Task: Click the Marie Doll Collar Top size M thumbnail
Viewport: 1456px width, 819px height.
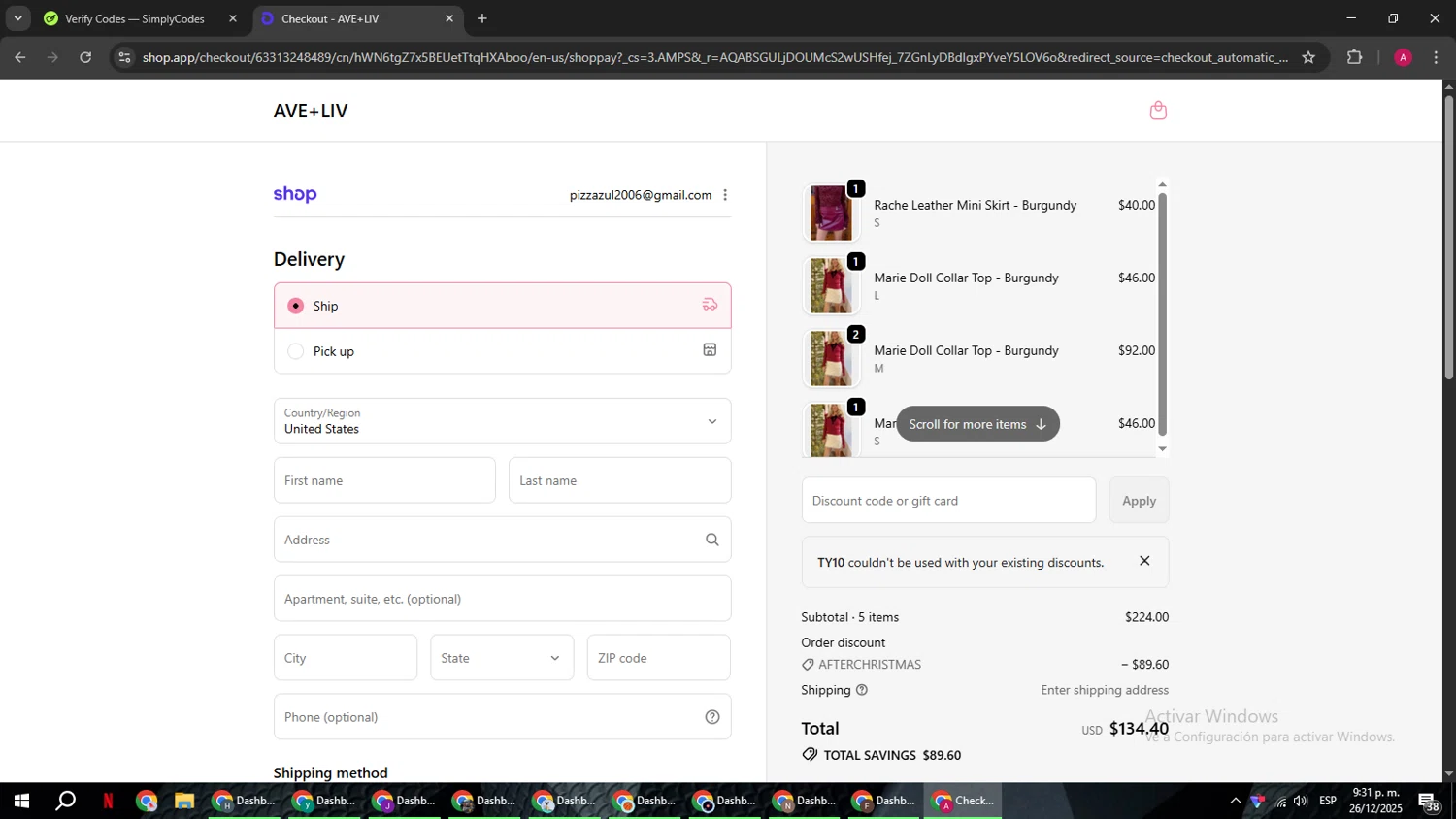Action: pyautogui.click(x=832, y=358)
